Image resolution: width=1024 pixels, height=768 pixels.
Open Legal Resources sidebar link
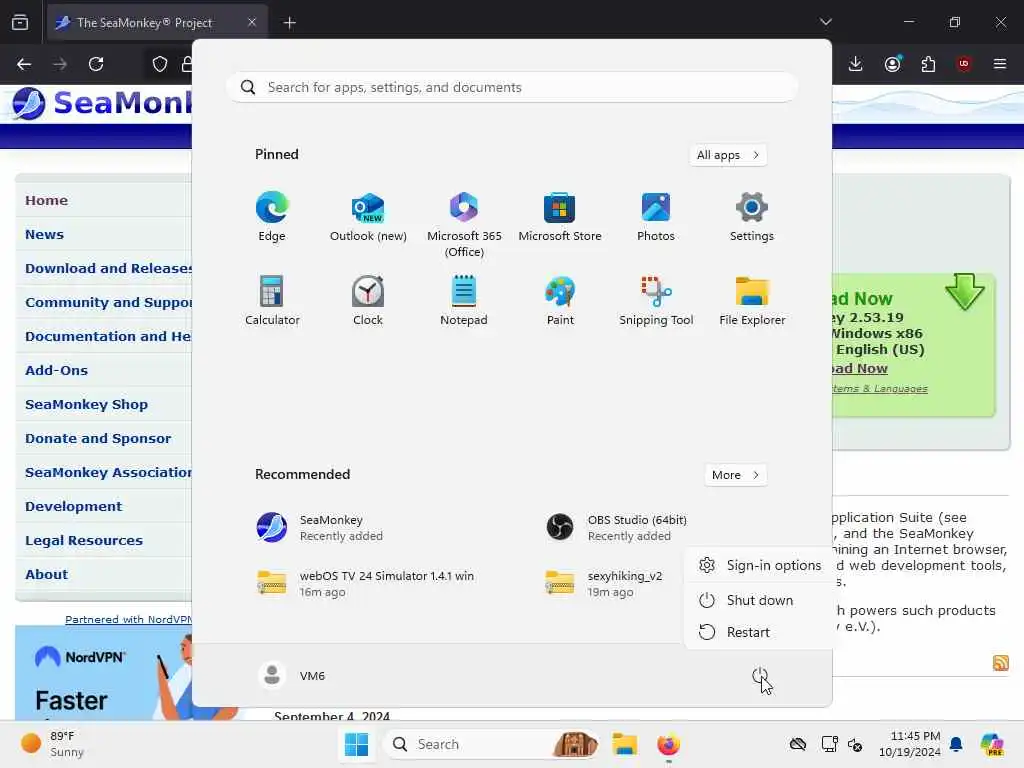(x=84, y=540)
